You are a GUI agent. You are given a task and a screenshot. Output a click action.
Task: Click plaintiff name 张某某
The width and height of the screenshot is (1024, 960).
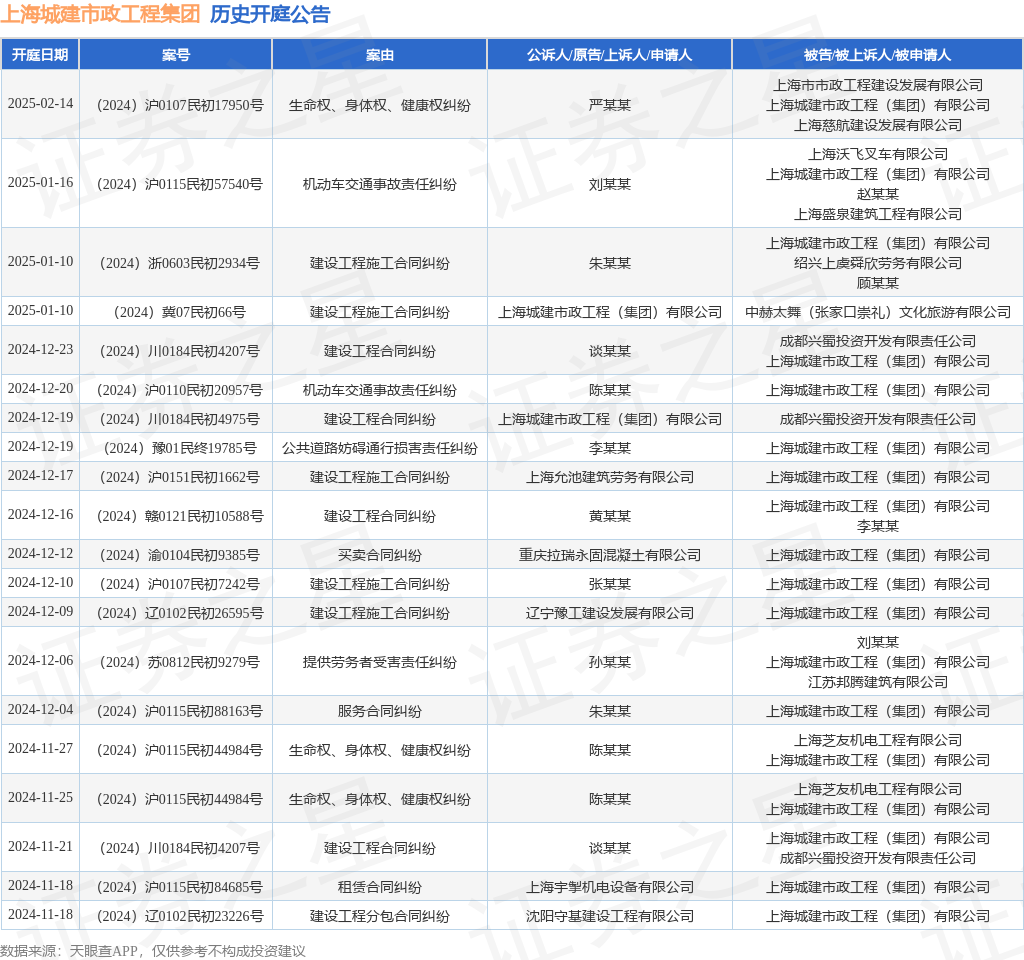[x=610, y=584]
